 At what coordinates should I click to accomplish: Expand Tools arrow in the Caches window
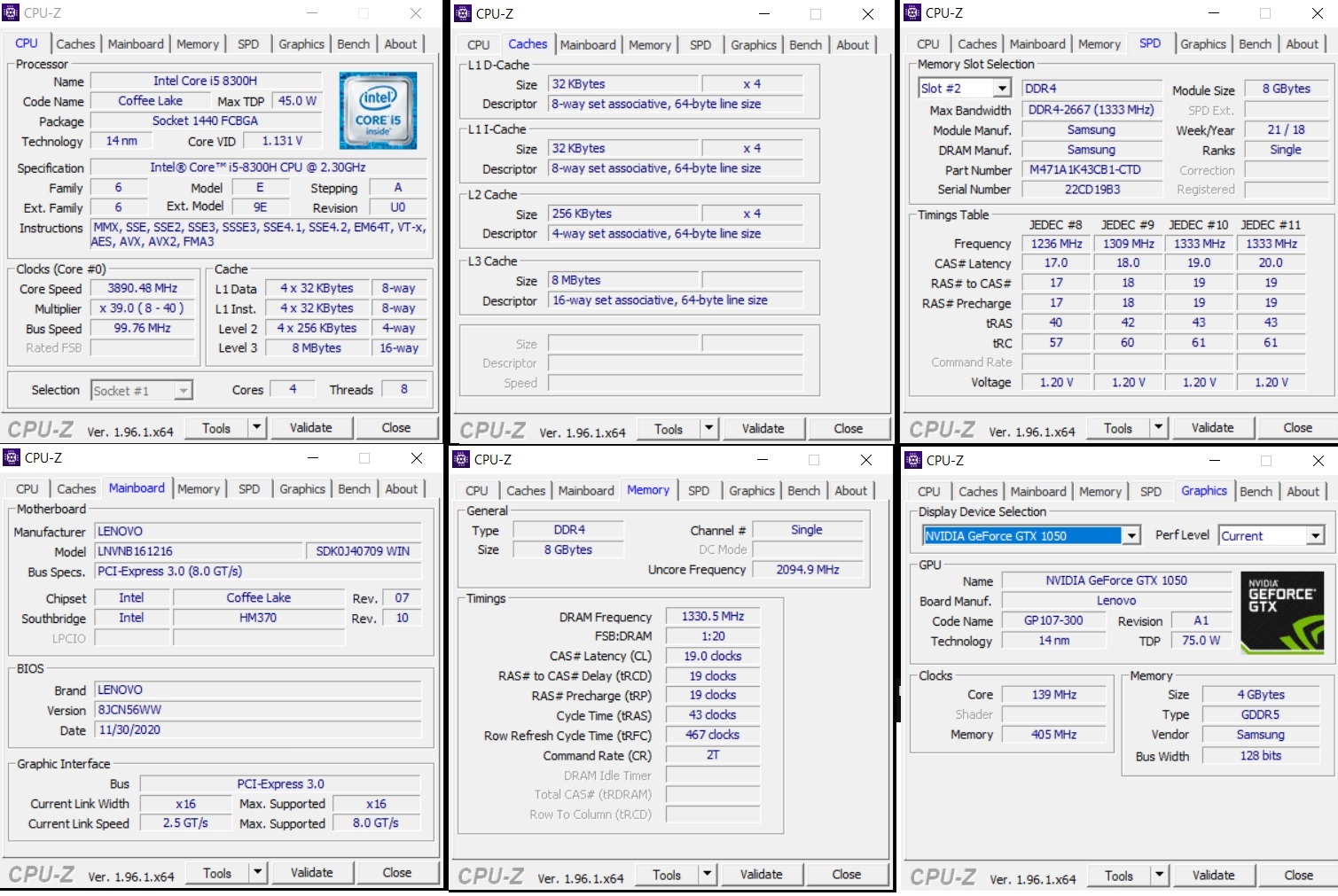708,428
